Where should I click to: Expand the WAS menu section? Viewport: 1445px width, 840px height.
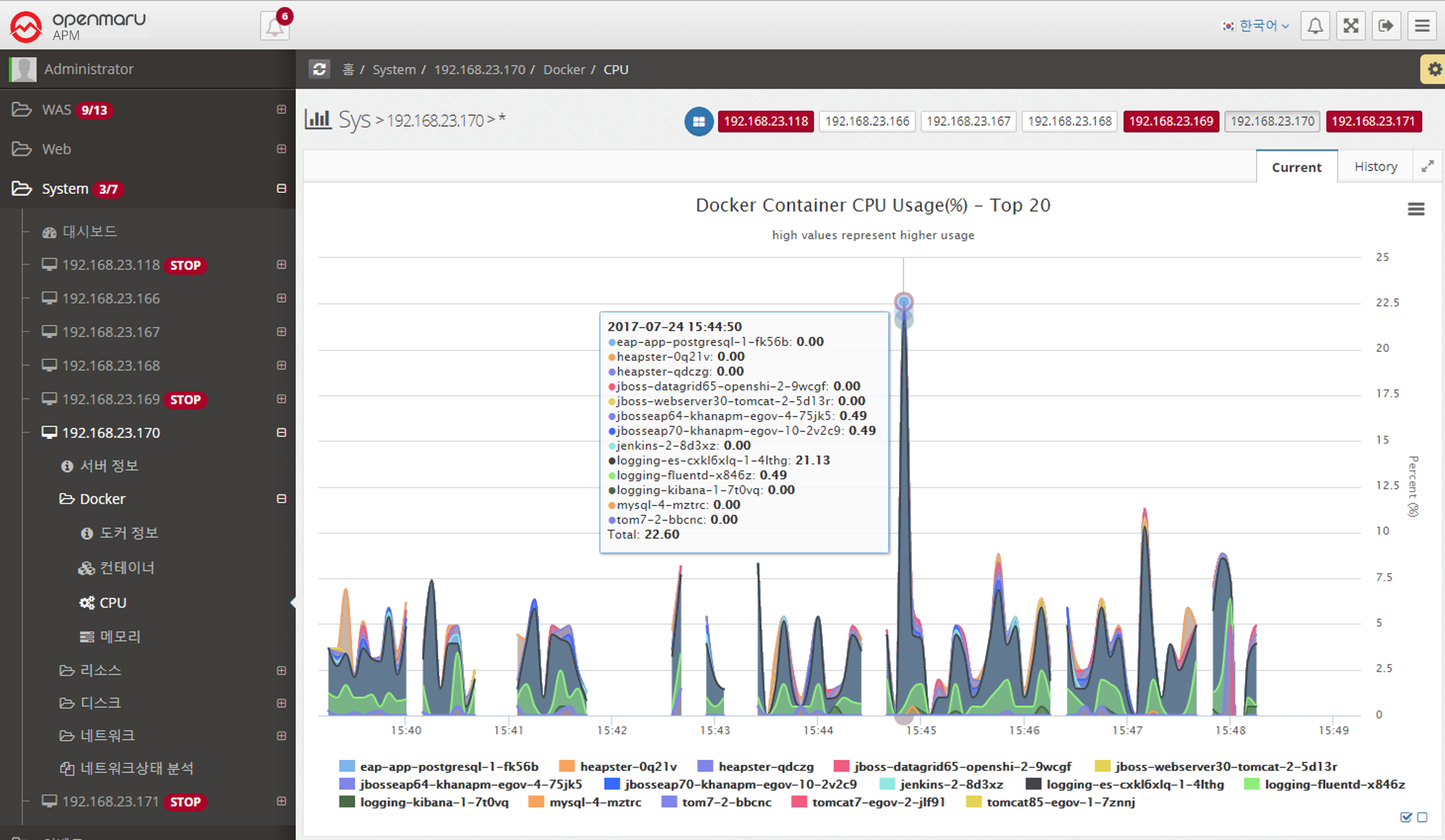point(281,109)
